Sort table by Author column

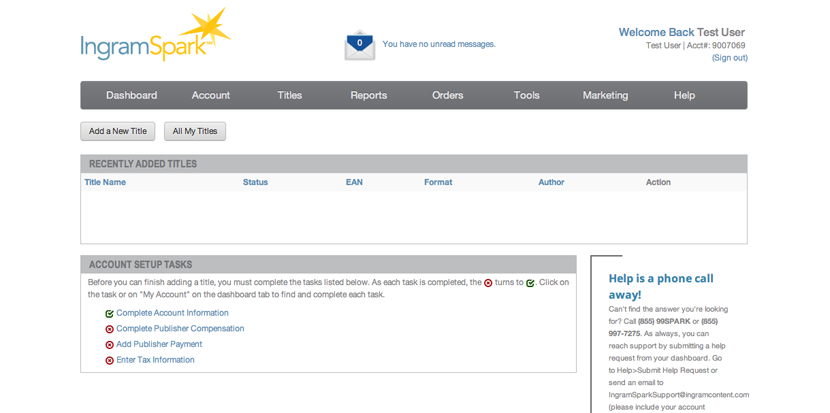tap(552, 182)
